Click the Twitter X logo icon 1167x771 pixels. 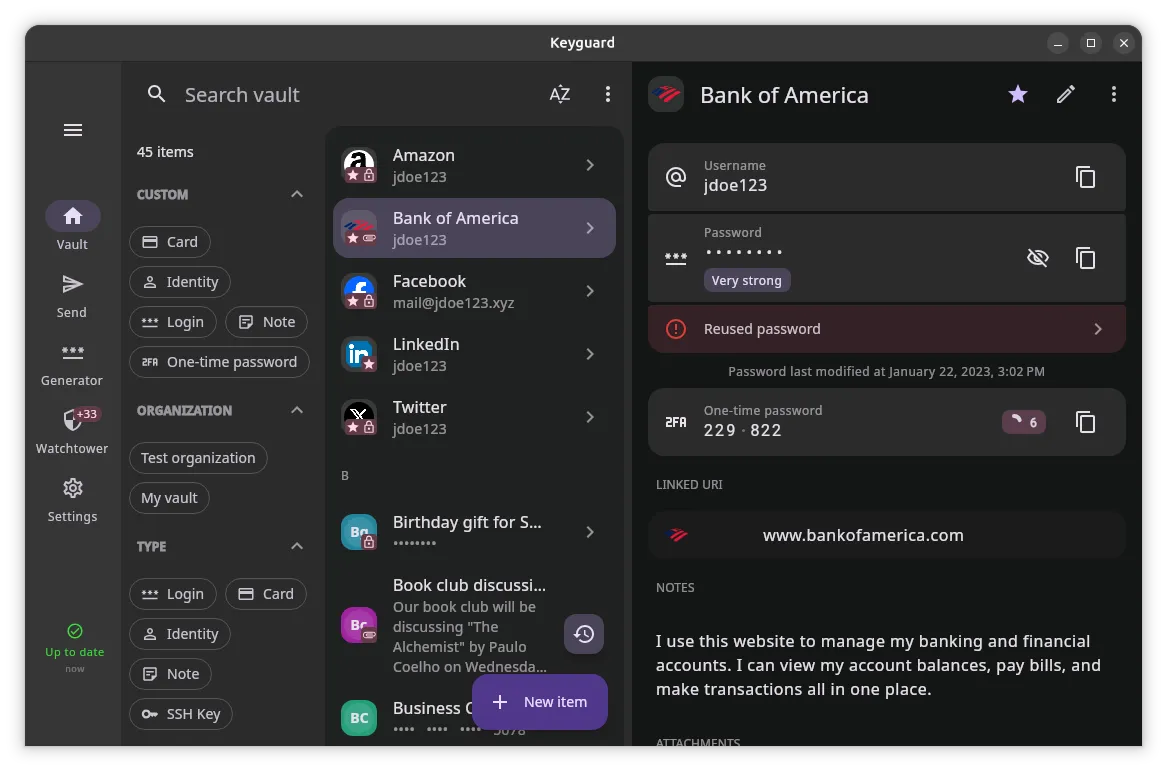coord(359,418)
